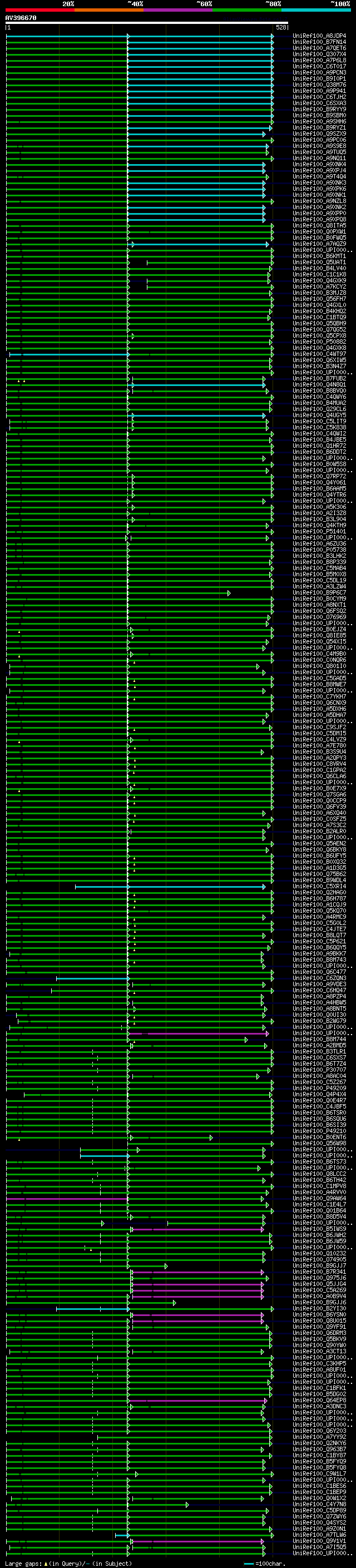Select the query name AV396670
The height and width of the screenshot is (1568, 356).
point(21,18)
